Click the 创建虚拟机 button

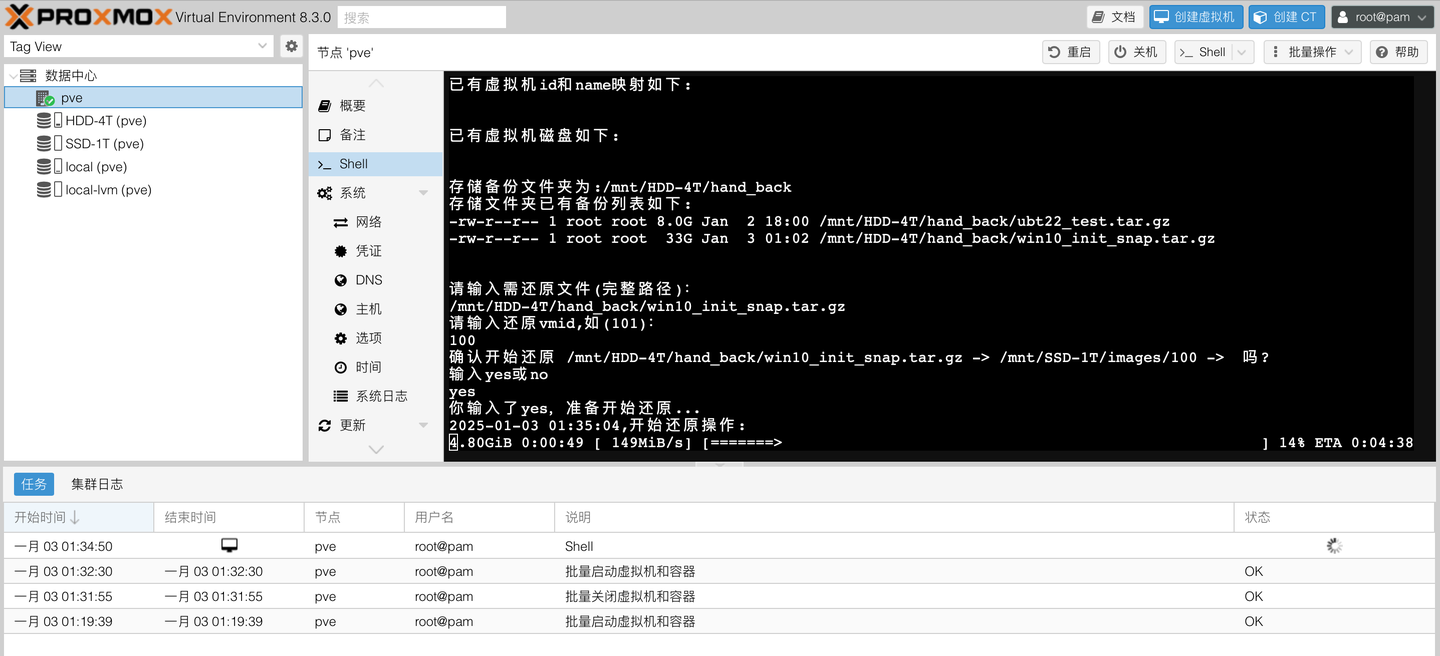coord(1195,16)
